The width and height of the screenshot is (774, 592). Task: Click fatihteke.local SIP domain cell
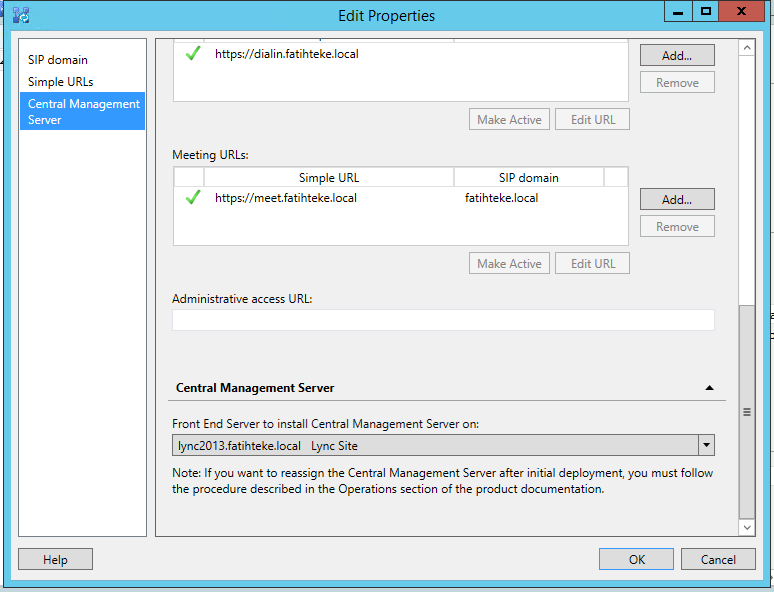tap(502, 198)
